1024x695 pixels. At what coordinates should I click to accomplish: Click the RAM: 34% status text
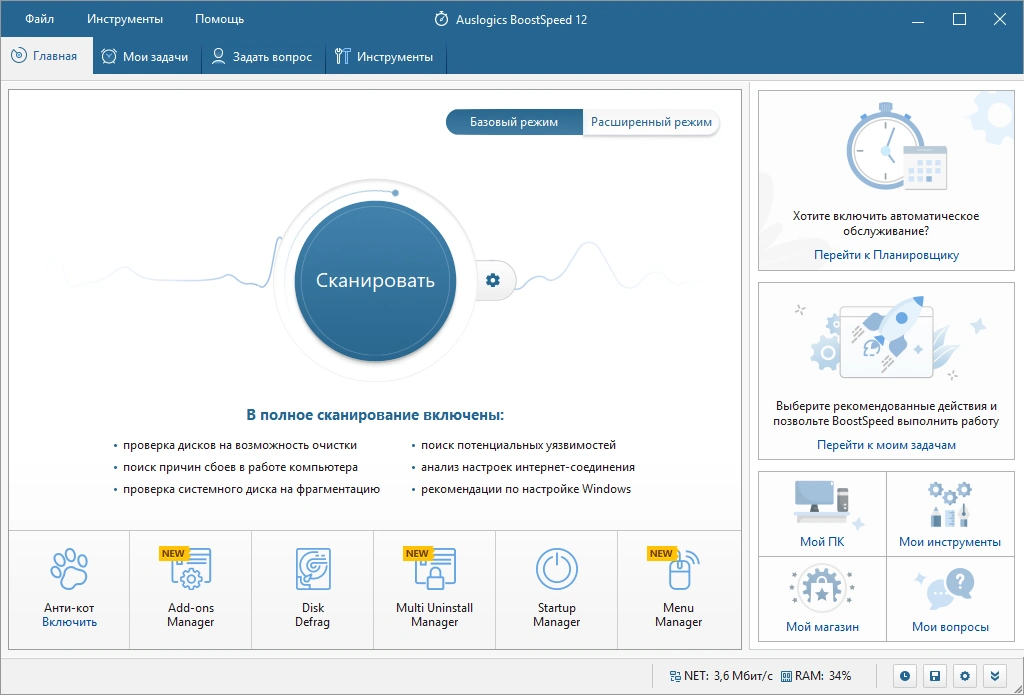pos(823,676)
